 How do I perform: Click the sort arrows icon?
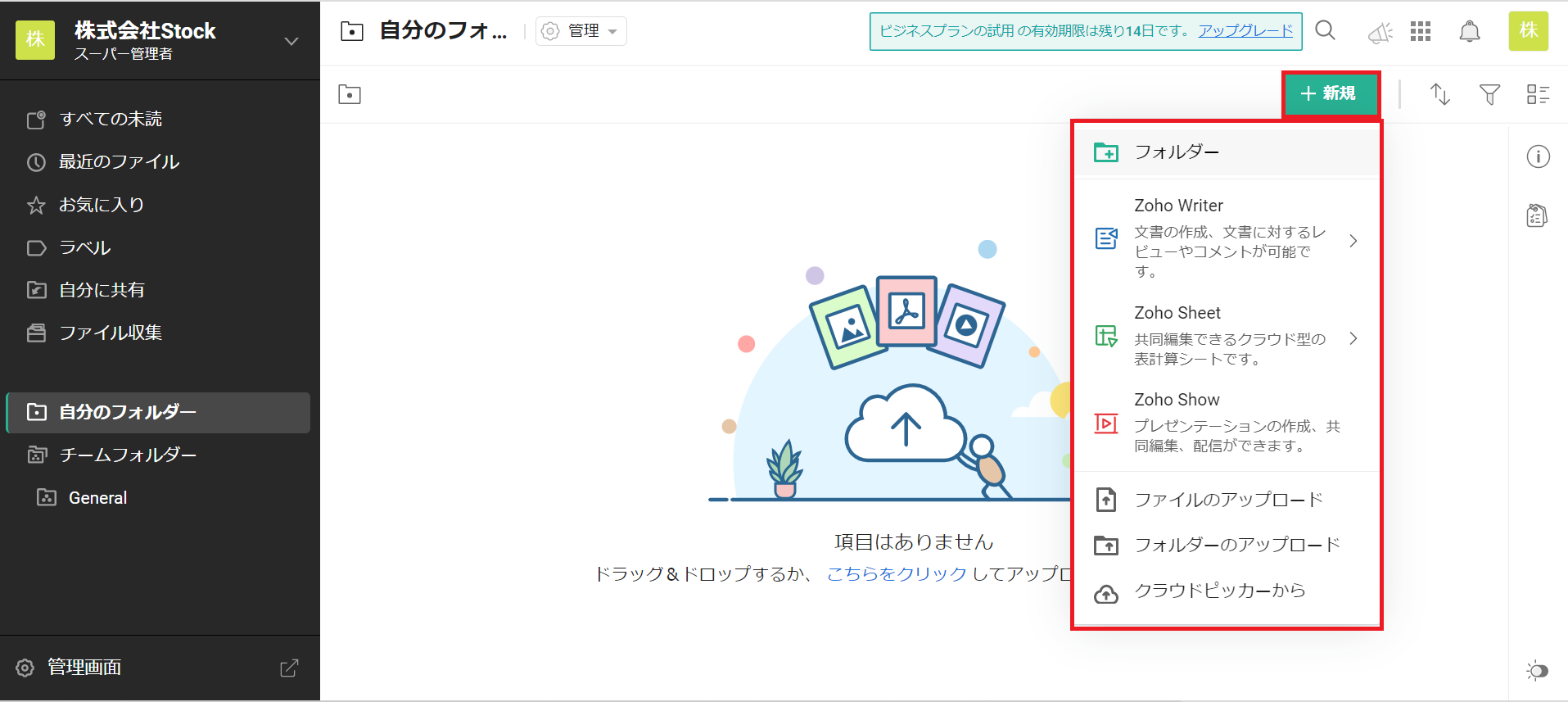click(x=1439, y=94)
